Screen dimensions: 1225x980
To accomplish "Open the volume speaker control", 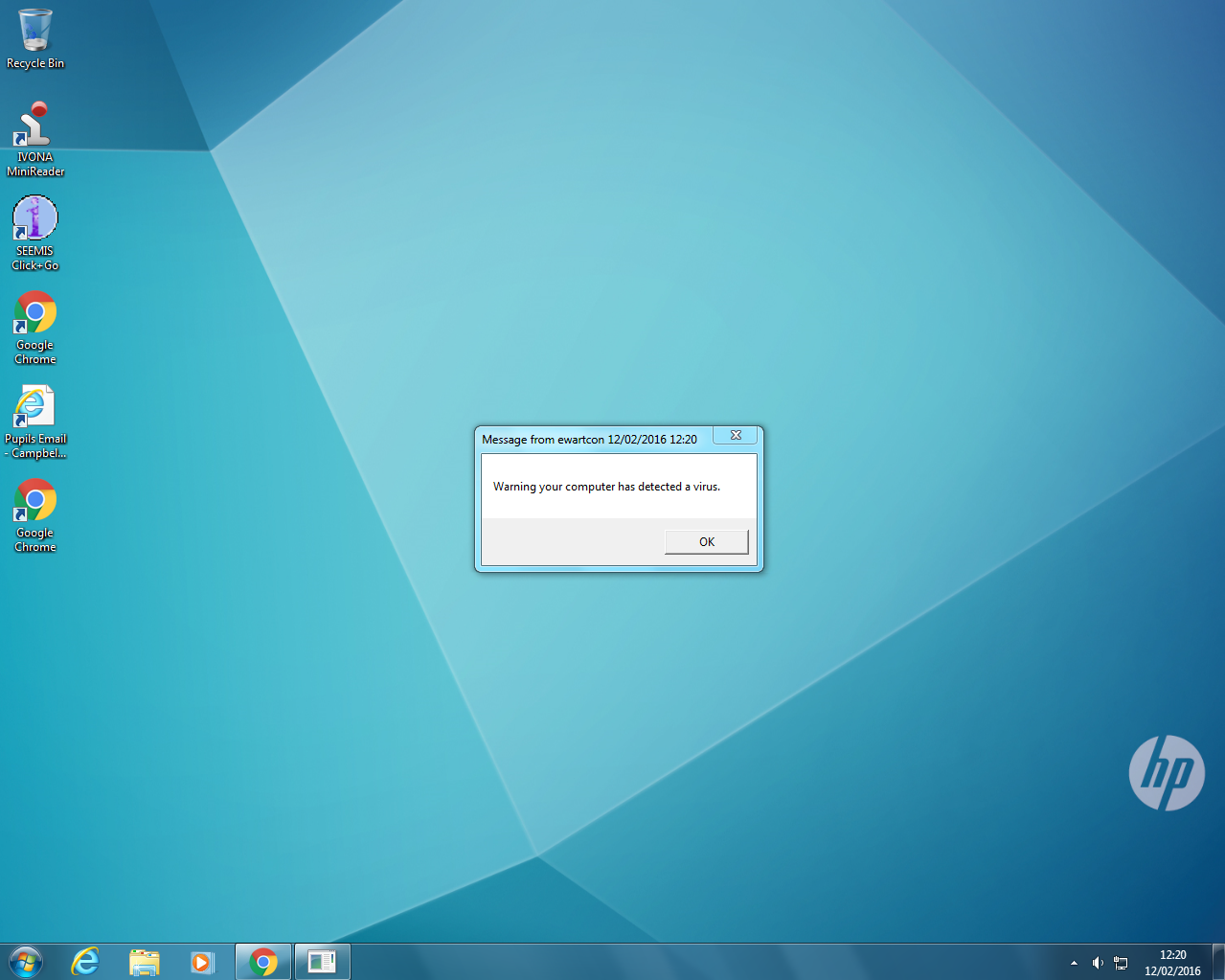I will tap(1098, 963).
